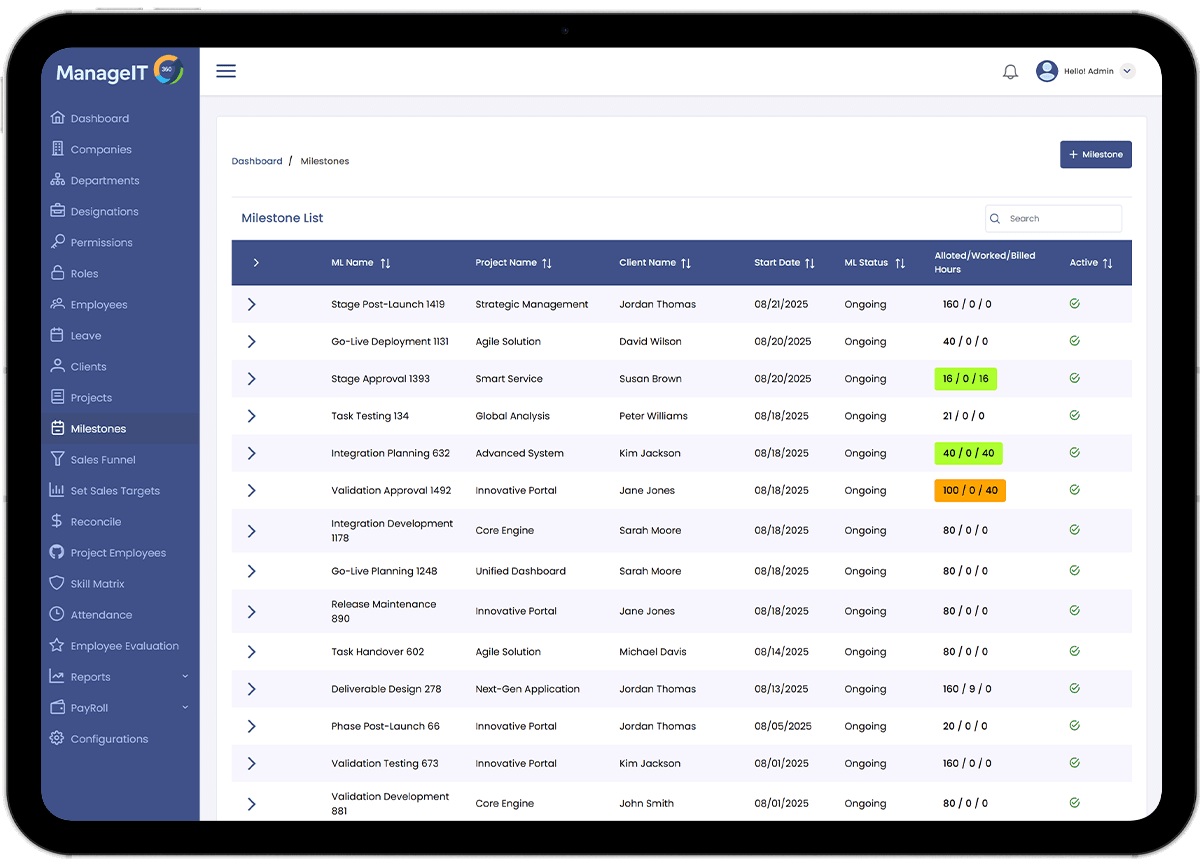Image resolution: width=1200 pixels, height=866 pixels.
Task: Expand the Go-Live Deployment 1131 row
Action: (251, 341)
